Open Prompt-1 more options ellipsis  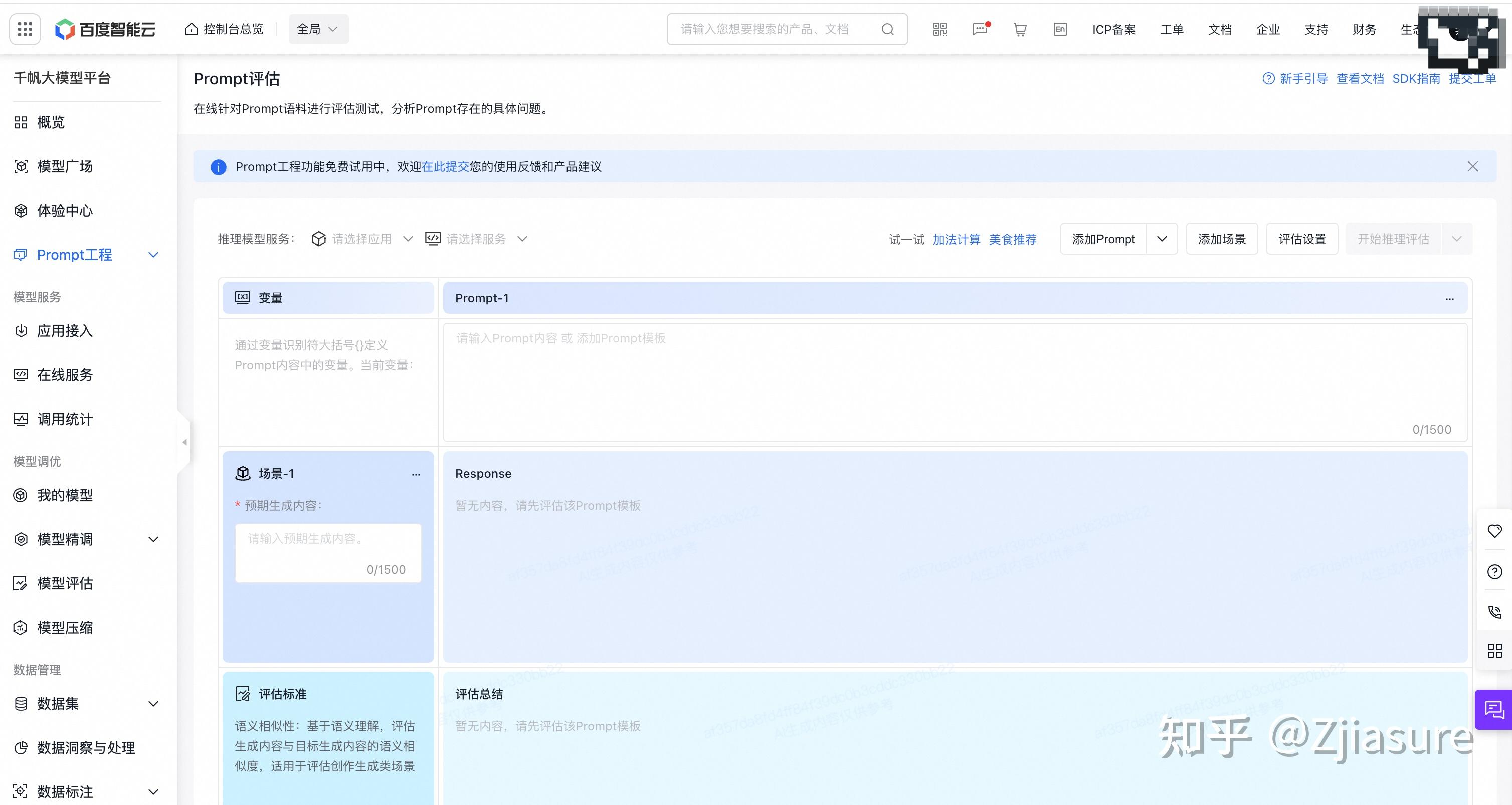1449,299
